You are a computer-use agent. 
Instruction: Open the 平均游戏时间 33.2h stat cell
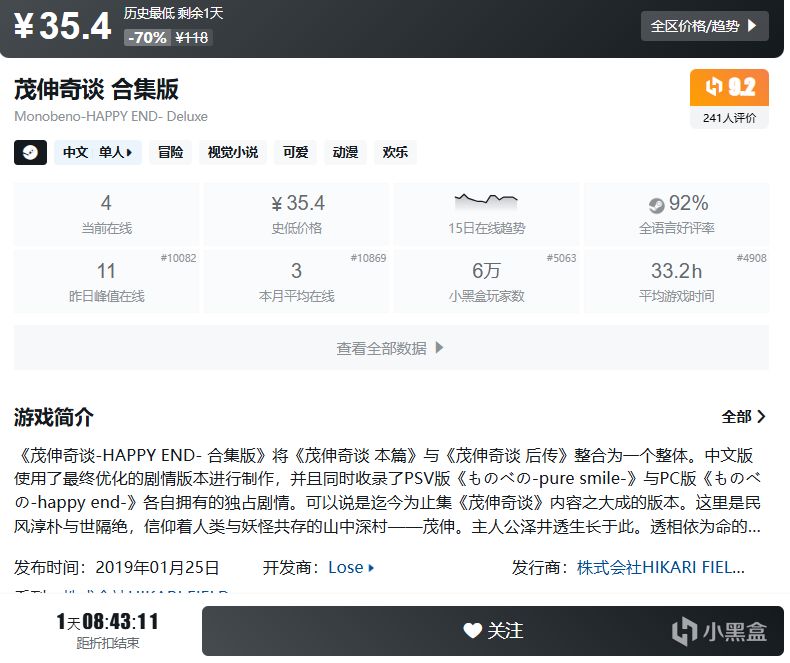point(677,281)
